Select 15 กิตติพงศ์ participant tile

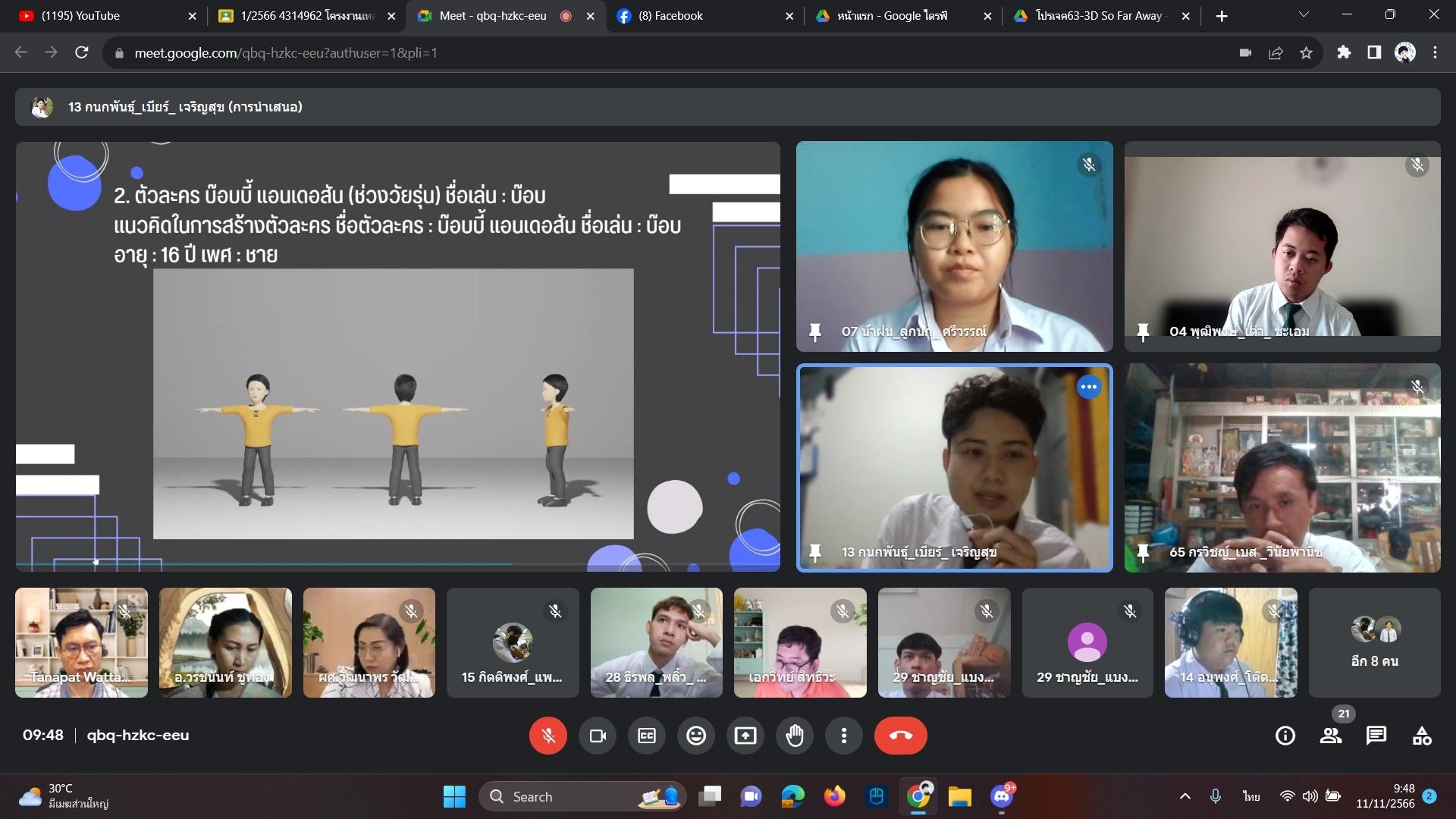(x=513, y=642)
